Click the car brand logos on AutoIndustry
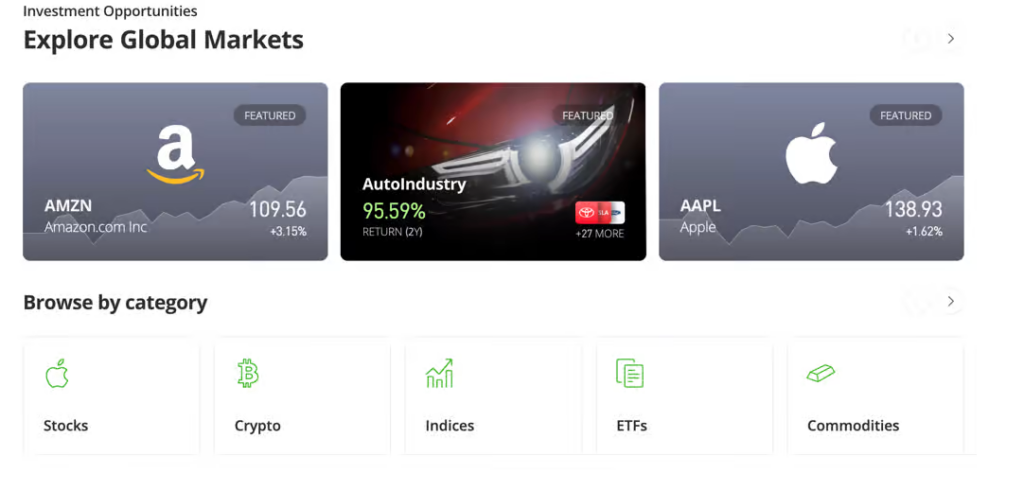 pos(599,213)
